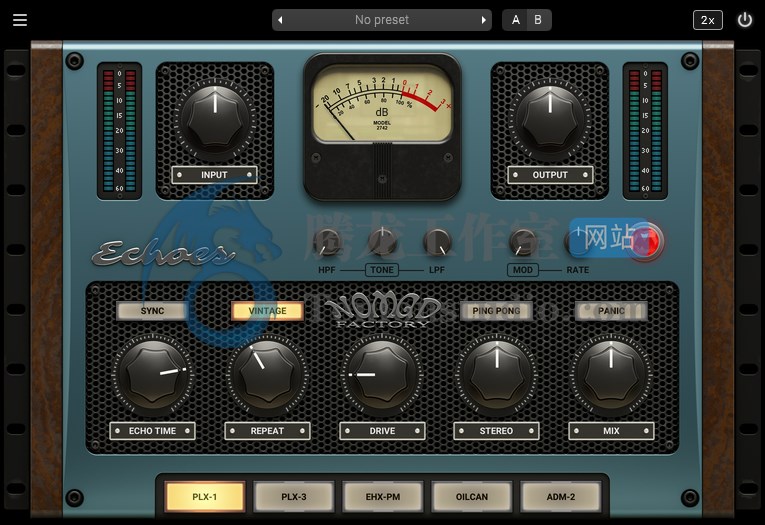765x525 pixels.
Task: Click the OUTPUT label plate
Action: click(550, 175)
